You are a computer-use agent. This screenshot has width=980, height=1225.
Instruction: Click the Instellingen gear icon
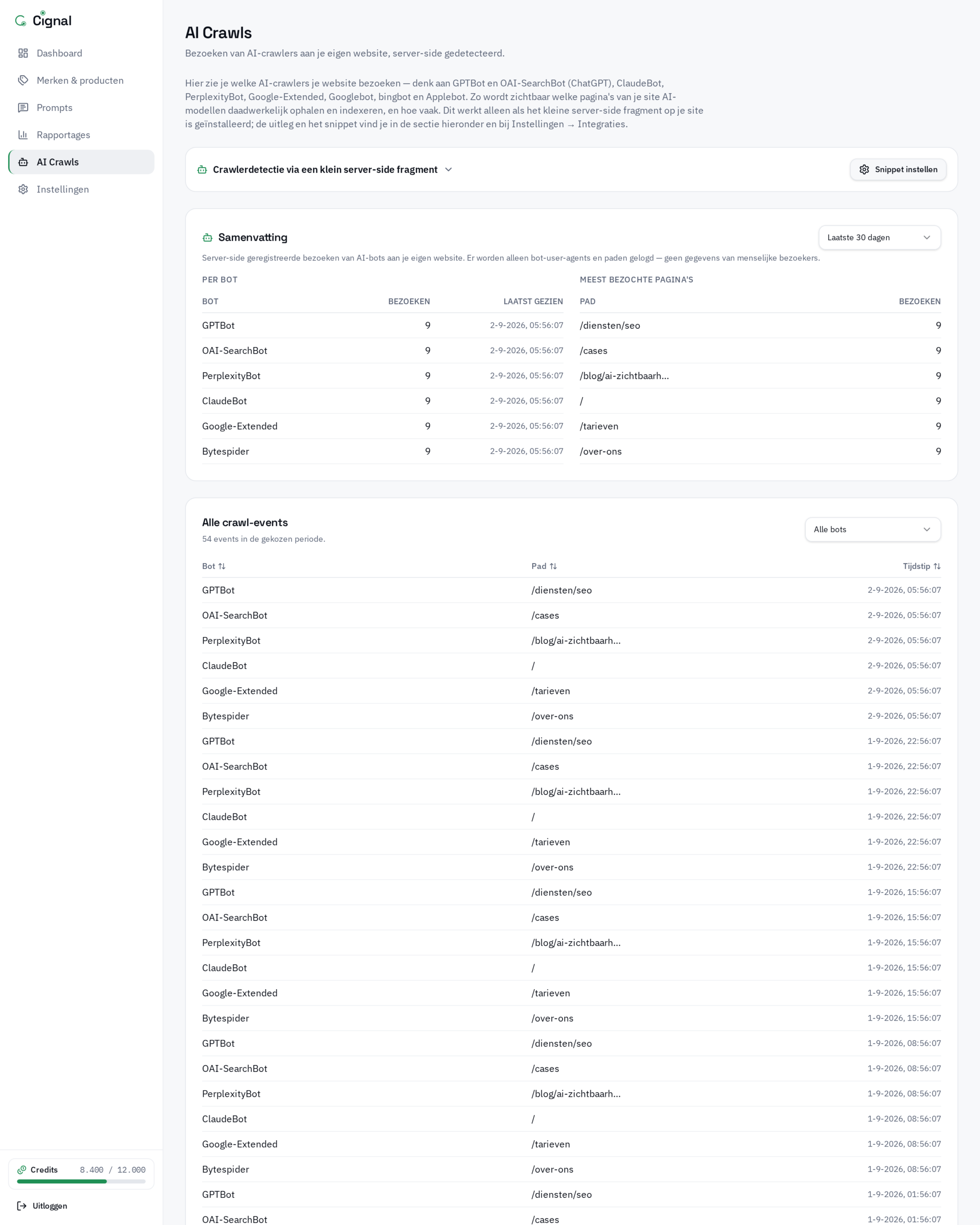[23, 190]
